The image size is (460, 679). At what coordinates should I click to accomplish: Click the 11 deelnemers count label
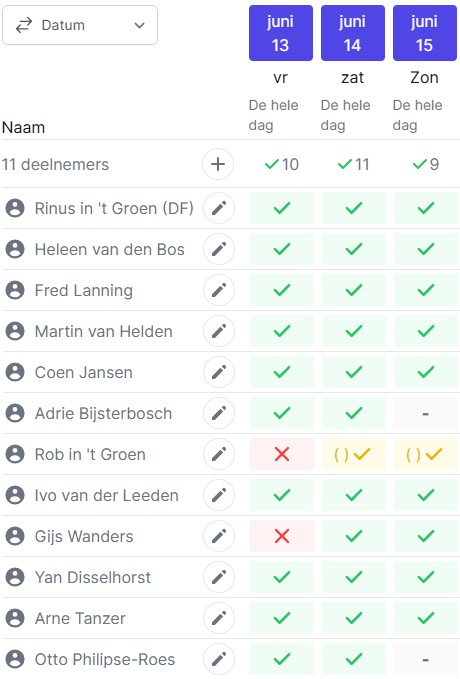(55, 165)
